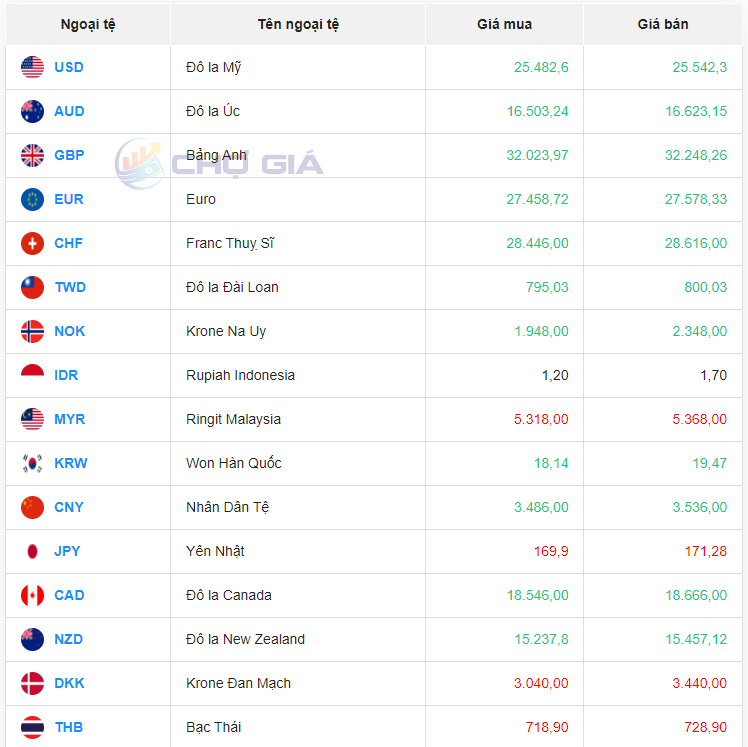Click the Tên ngoại tệ column header
This screenshot has height=747, width=748.
(x=297, y=24)
